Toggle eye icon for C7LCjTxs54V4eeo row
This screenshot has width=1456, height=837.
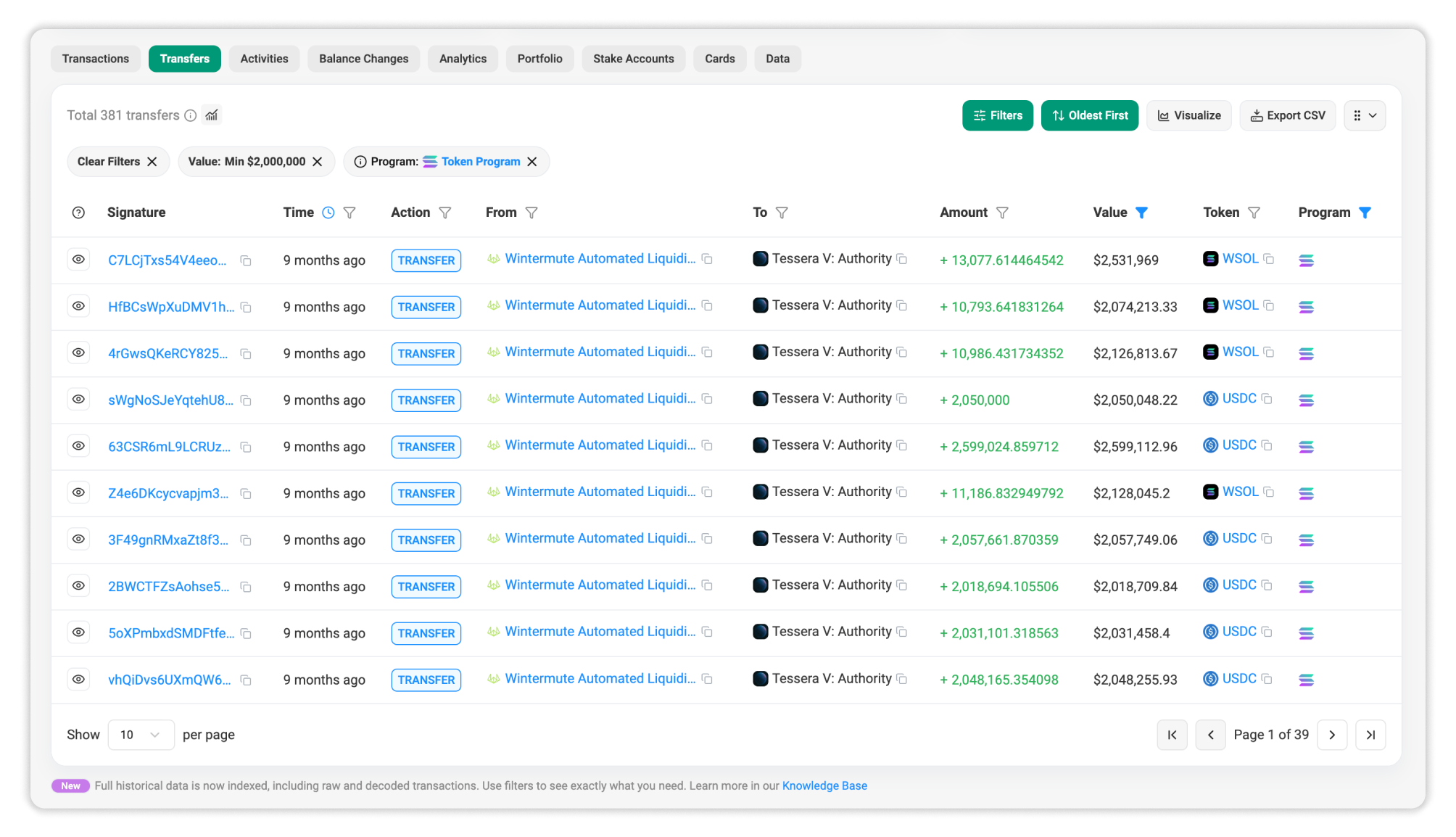point(78,260)
